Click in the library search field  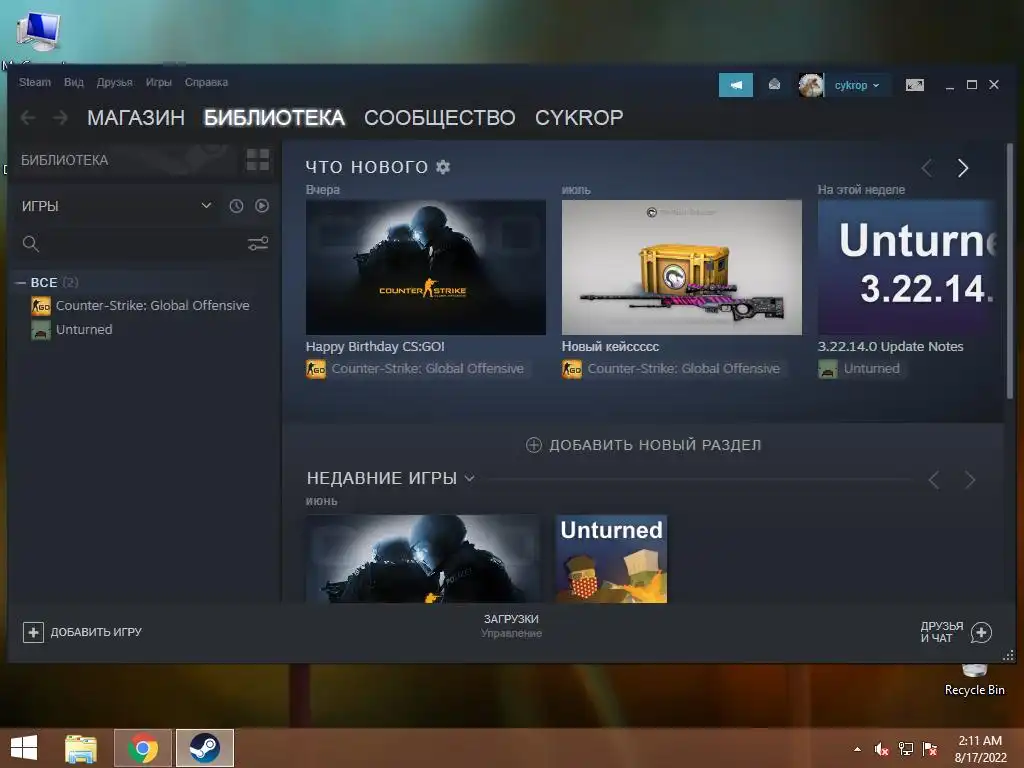coord(142,244)
